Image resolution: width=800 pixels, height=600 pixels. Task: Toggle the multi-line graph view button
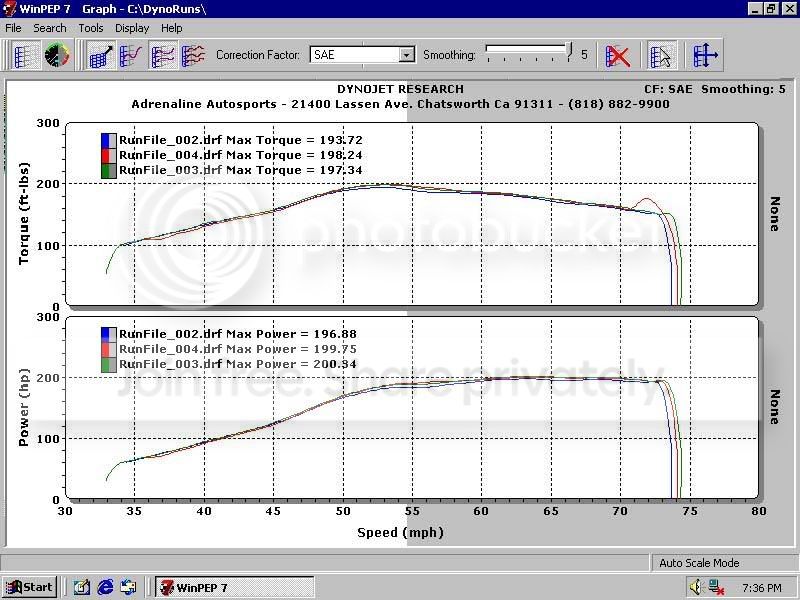[163, 56]
